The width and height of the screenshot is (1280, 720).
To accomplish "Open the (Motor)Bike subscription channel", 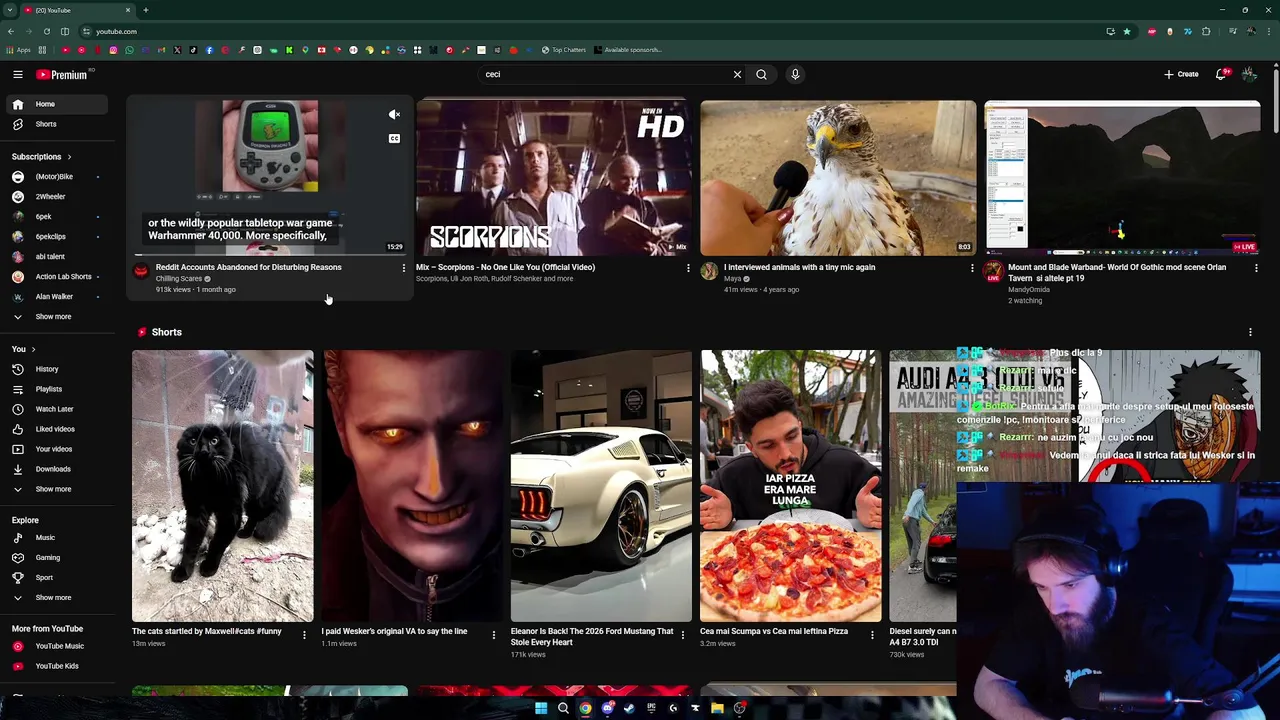I will coord(56,177).
